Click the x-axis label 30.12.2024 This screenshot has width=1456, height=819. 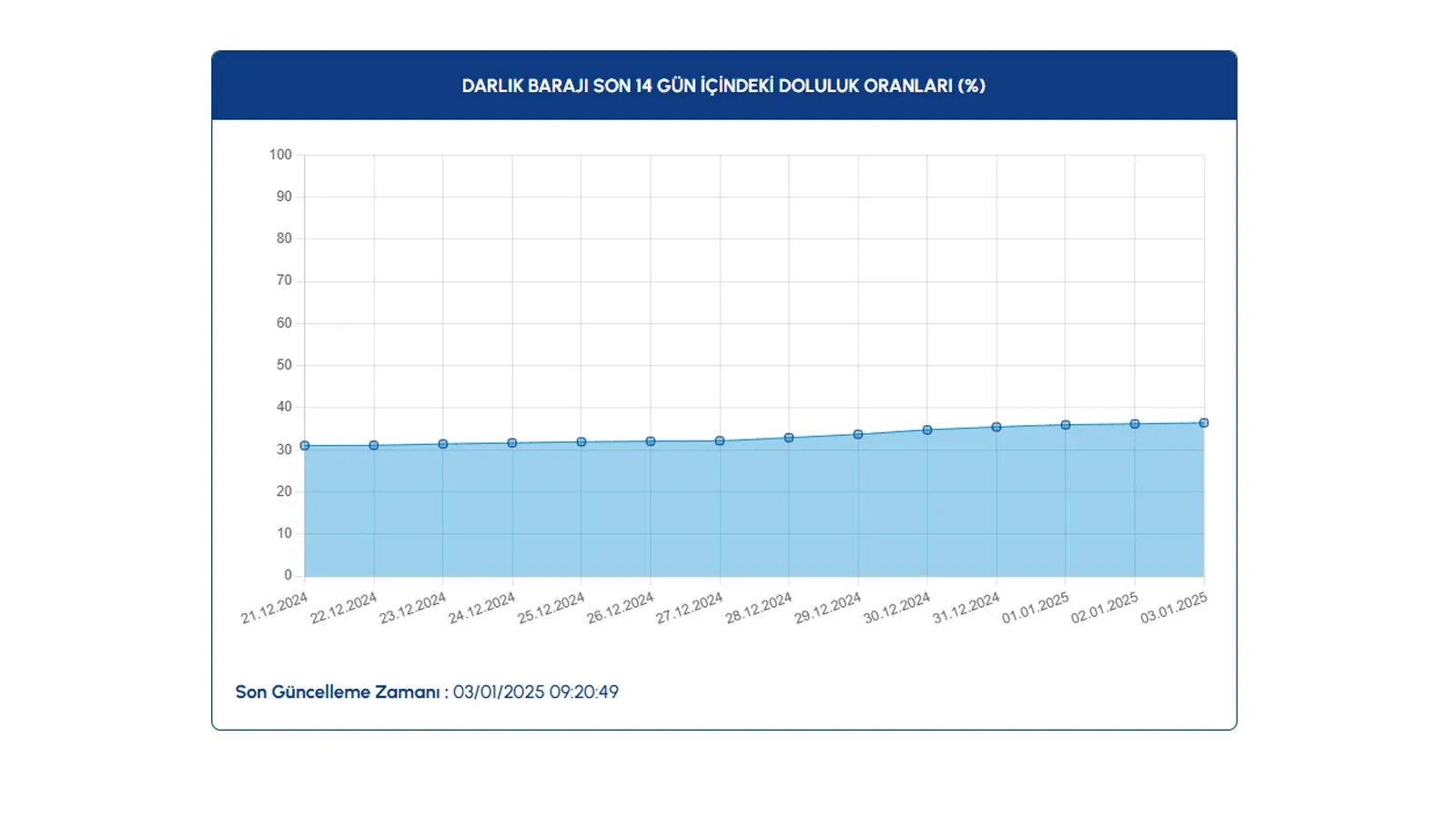click(x=896, y=608)
